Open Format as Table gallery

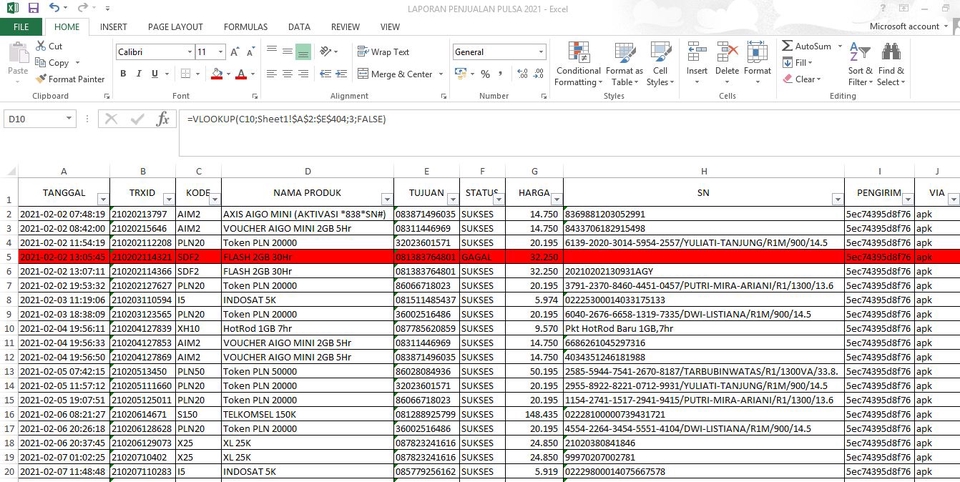click(x=624, y=64)
